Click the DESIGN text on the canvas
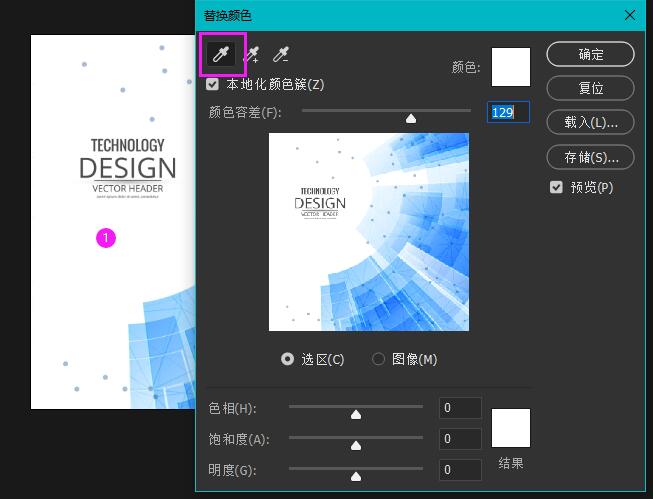653x499 pixels. (x=127, y=168)
